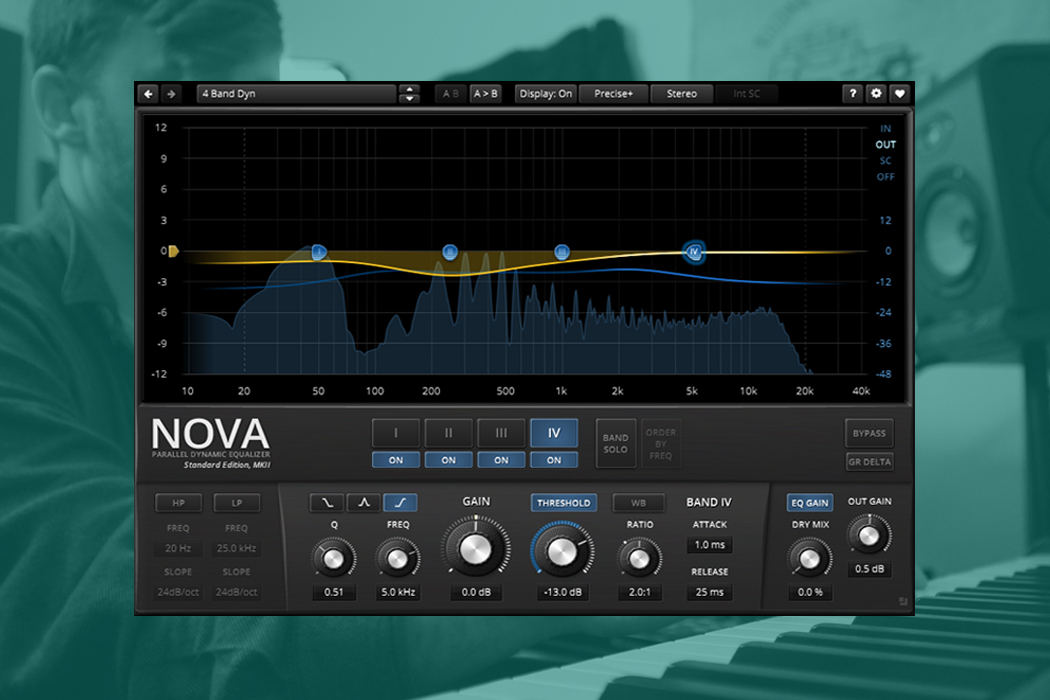Click ORDER BY FREQ button
This screenshot has width=1050, height=700.
click(661, 443)
